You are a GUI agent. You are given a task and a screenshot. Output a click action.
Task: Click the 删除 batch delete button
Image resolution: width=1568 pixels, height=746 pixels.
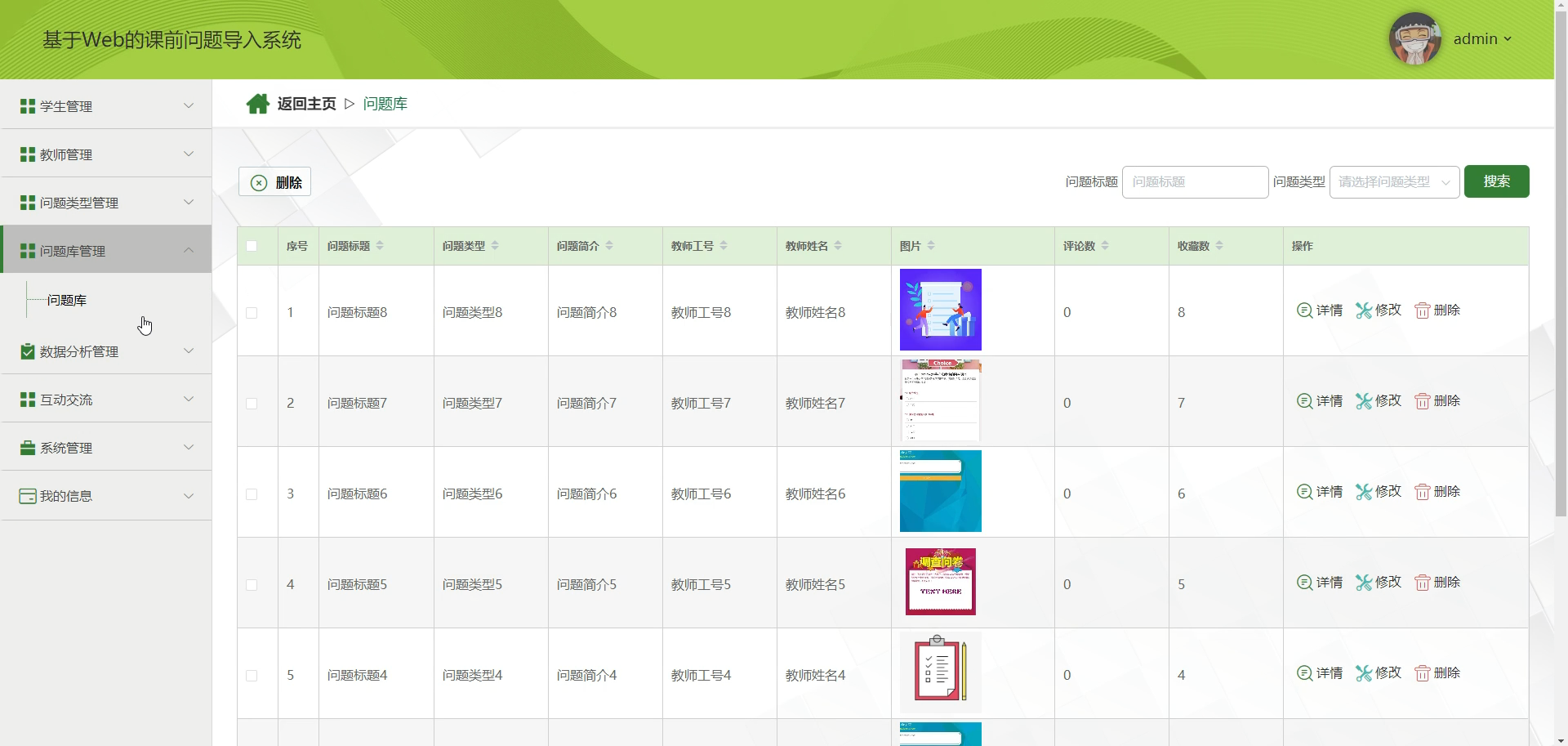pyautogui.click(x=274, y=181)
